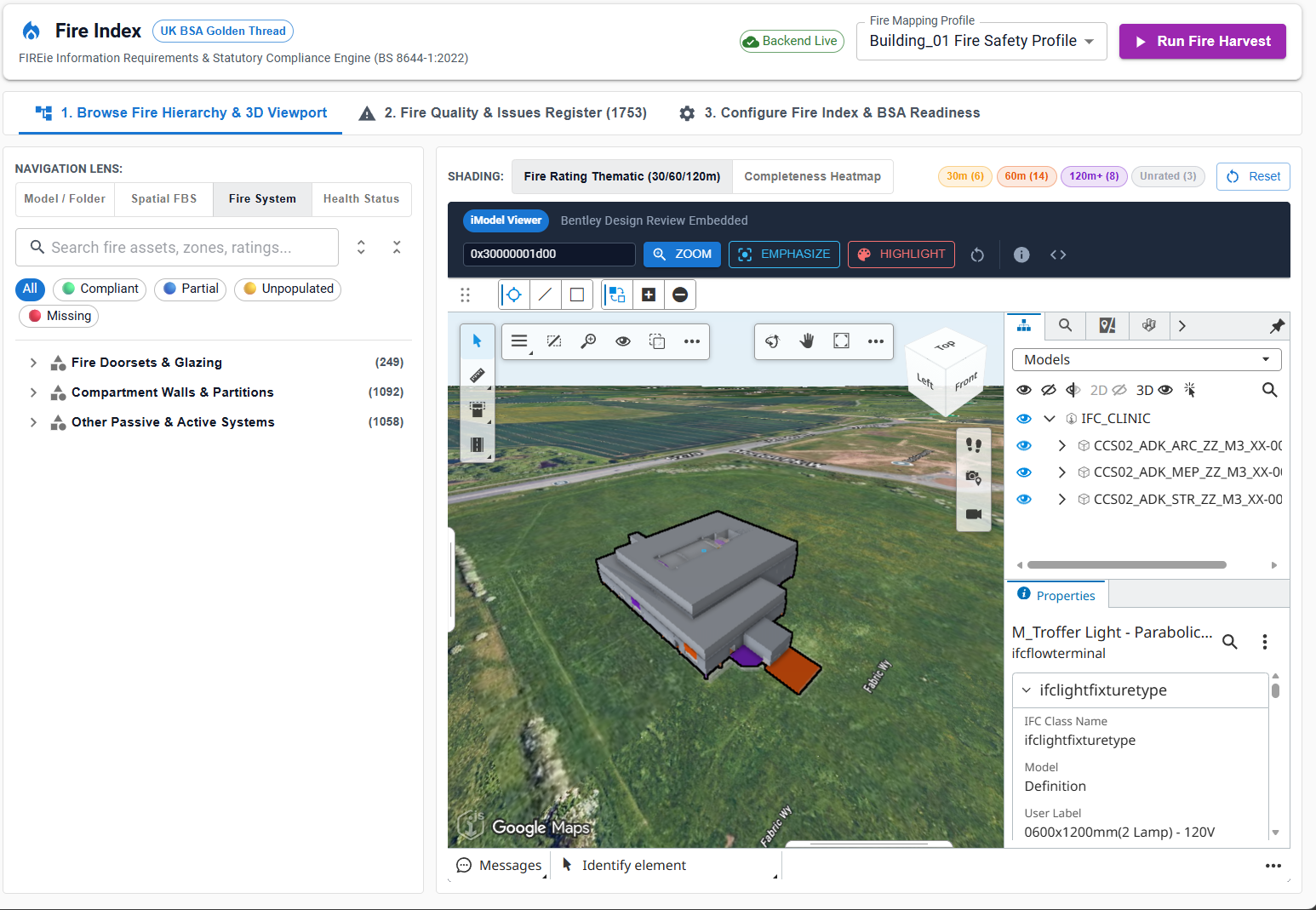Click the 30m (6) rating legend chip
1316x910 pixels.
coord(965,176)
